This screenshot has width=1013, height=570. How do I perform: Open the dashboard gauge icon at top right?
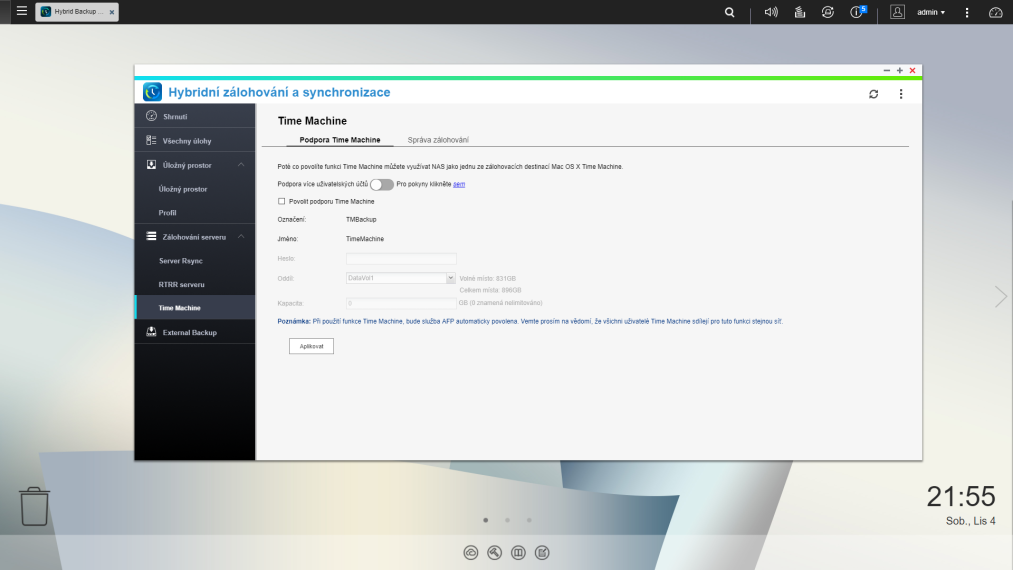pyautogui.click(x=995, y=12)
